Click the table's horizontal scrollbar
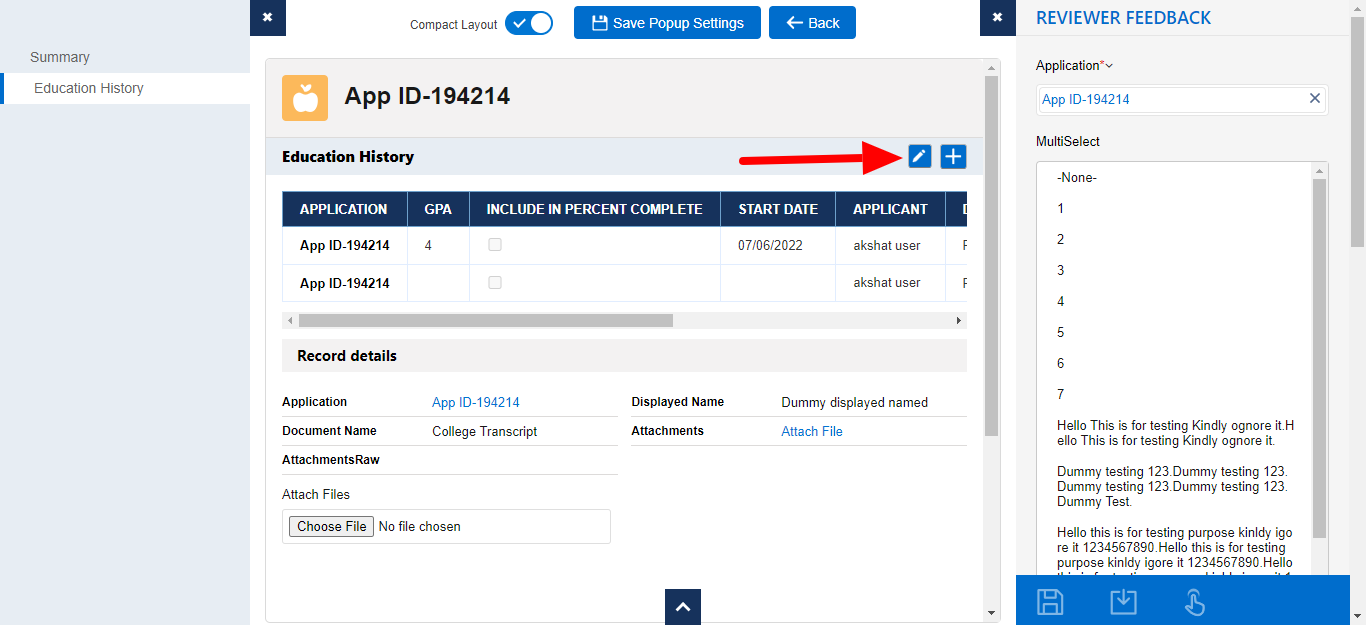This screenshot has height=625, width=1366. (x=485, y=321)
